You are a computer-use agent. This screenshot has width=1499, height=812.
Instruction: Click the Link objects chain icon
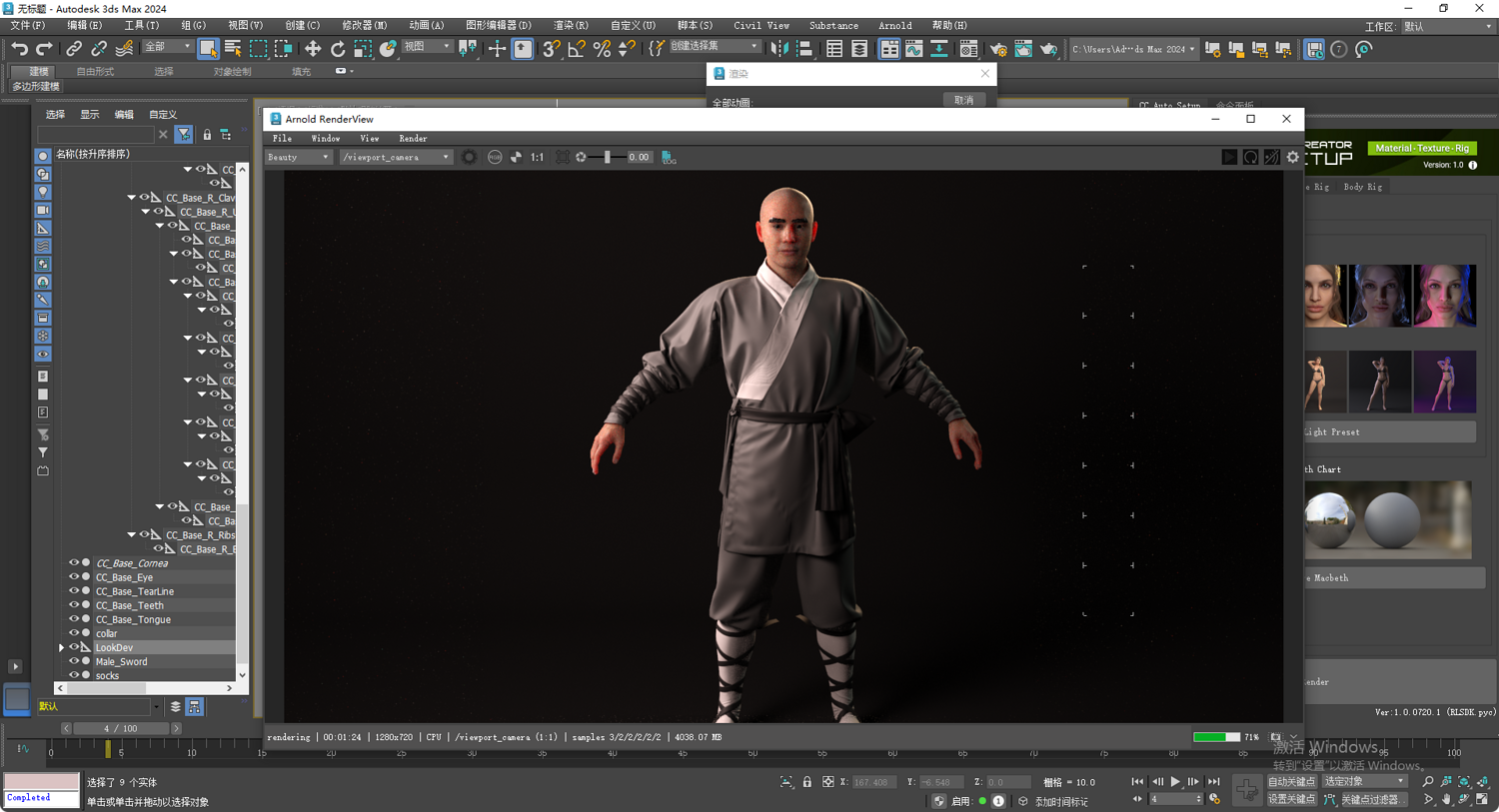pos(74,49)
